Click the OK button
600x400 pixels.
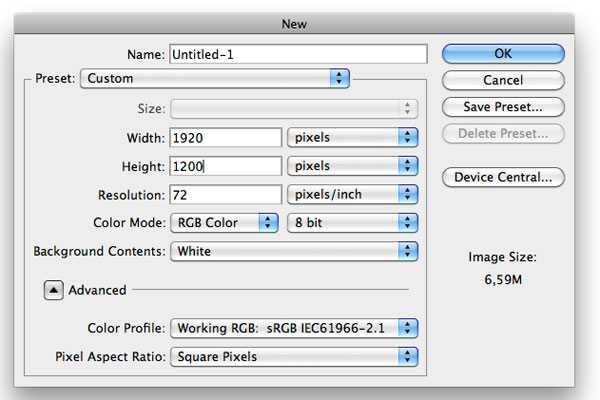[503, 53]
